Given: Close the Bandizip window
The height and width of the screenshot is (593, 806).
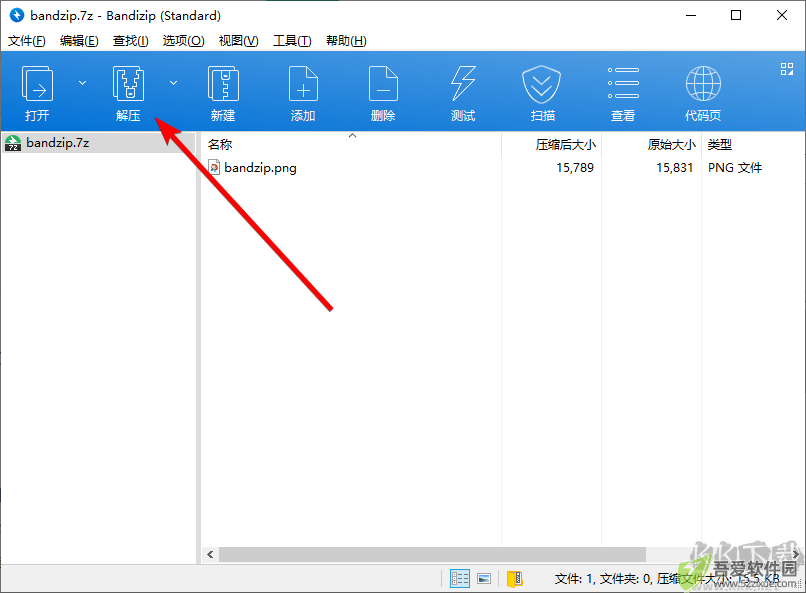Looking at the screenshot, I should point(782,15).
